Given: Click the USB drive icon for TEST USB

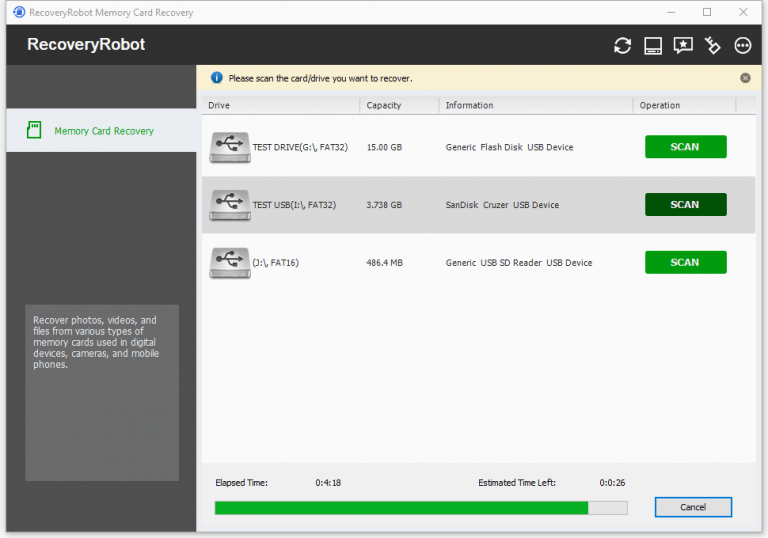Looking at the screenshot, I should pyautogui.click(x=230, y=205).
